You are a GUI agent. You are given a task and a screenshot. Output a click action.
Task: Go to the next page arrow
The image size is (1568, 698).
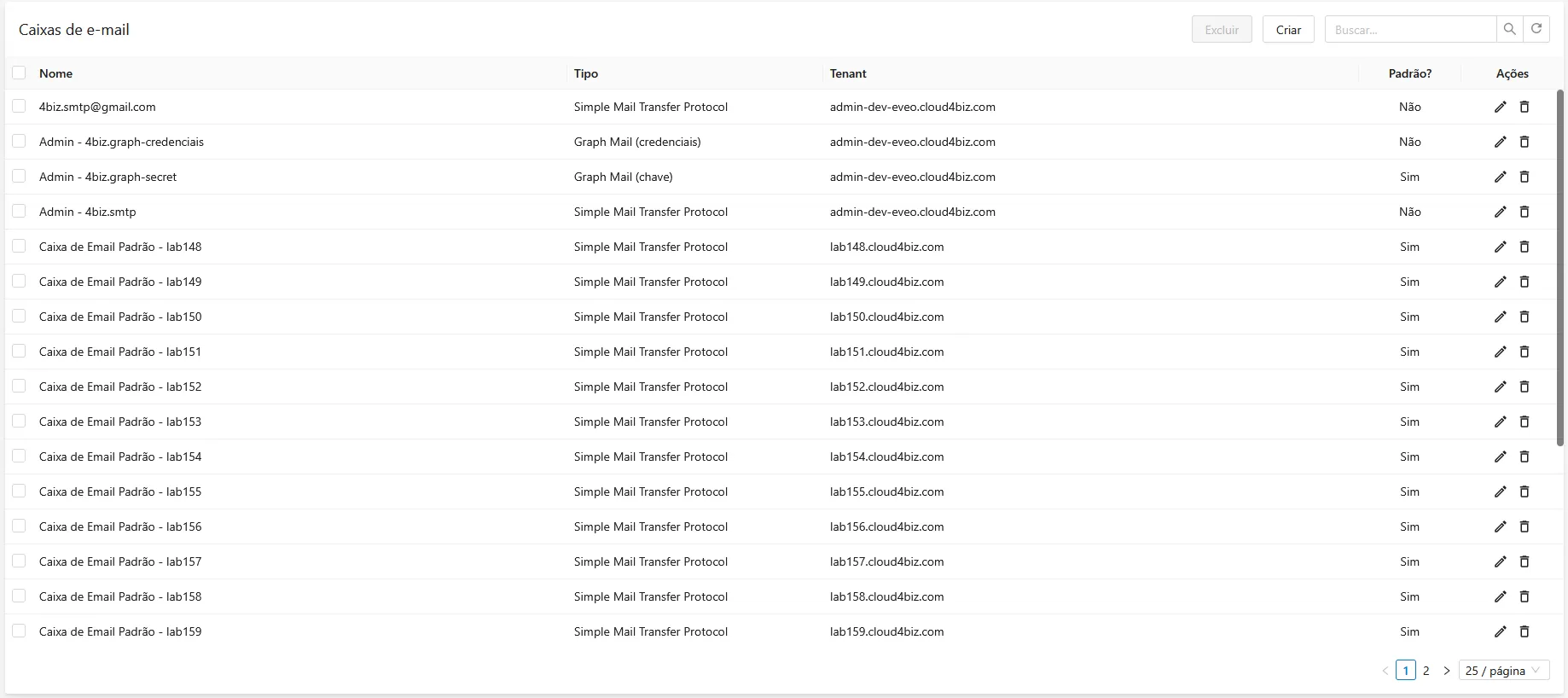[x=1446, y=671]
